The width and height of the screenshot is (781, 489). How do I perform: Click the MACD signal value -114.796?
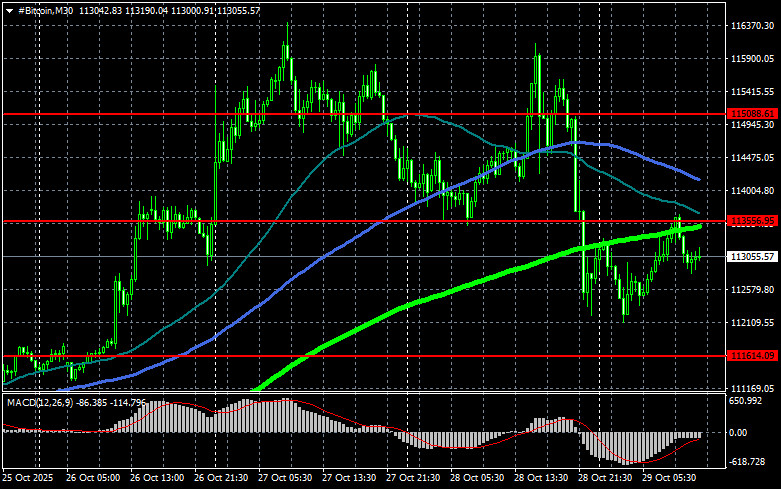tap(128, 402)
